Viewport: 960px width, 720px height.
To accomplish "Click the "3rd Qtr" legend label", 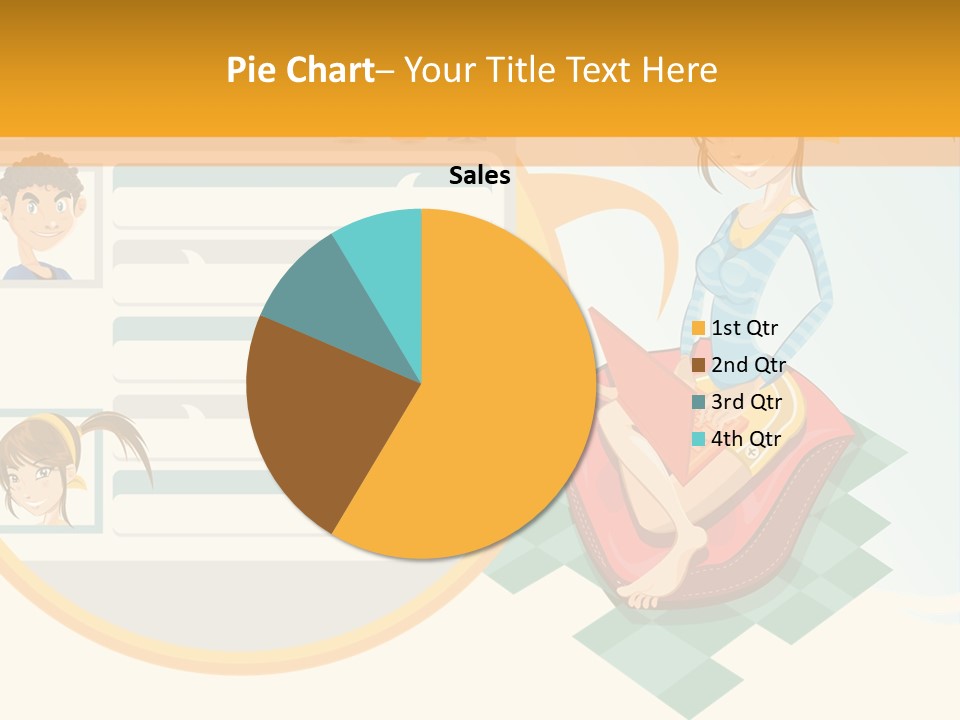I will 746,402.
